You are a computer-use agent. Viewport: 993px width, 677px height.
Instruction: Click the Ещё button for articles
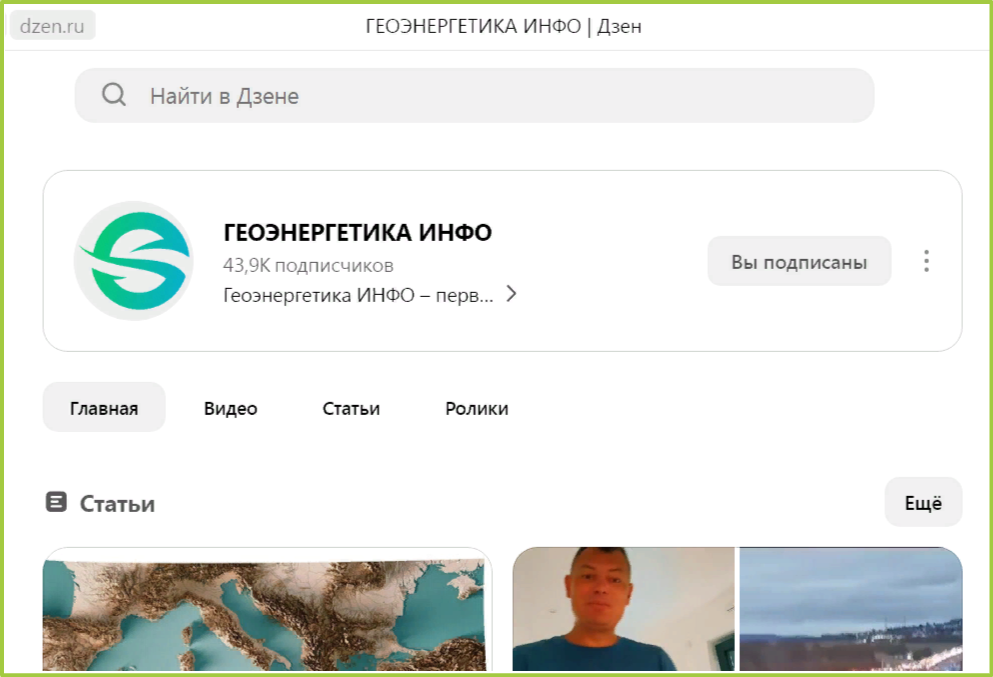click(x=923, y=502)
